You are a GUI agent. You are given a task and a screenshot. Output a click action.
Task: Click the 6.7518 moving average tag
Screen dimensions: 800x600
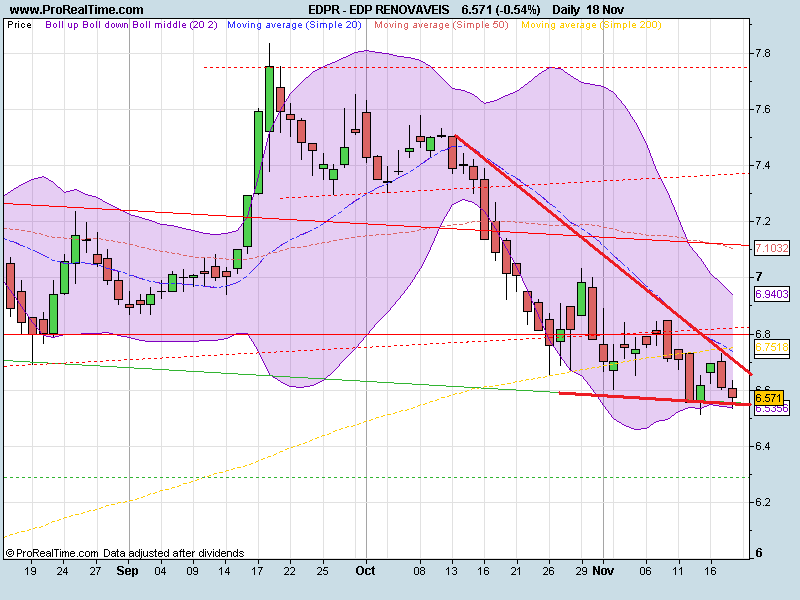point(771,347)
